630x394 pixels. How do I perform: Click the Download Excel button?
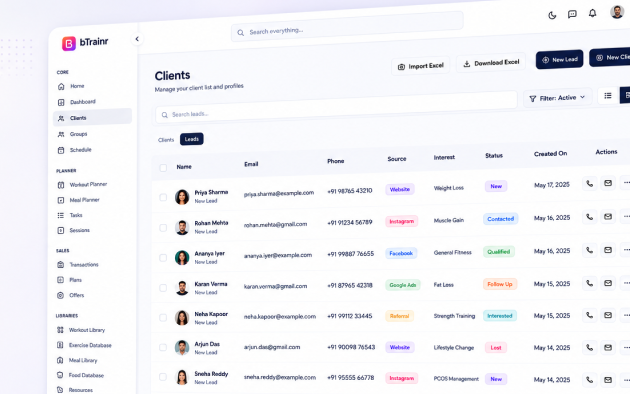[491, 63]
